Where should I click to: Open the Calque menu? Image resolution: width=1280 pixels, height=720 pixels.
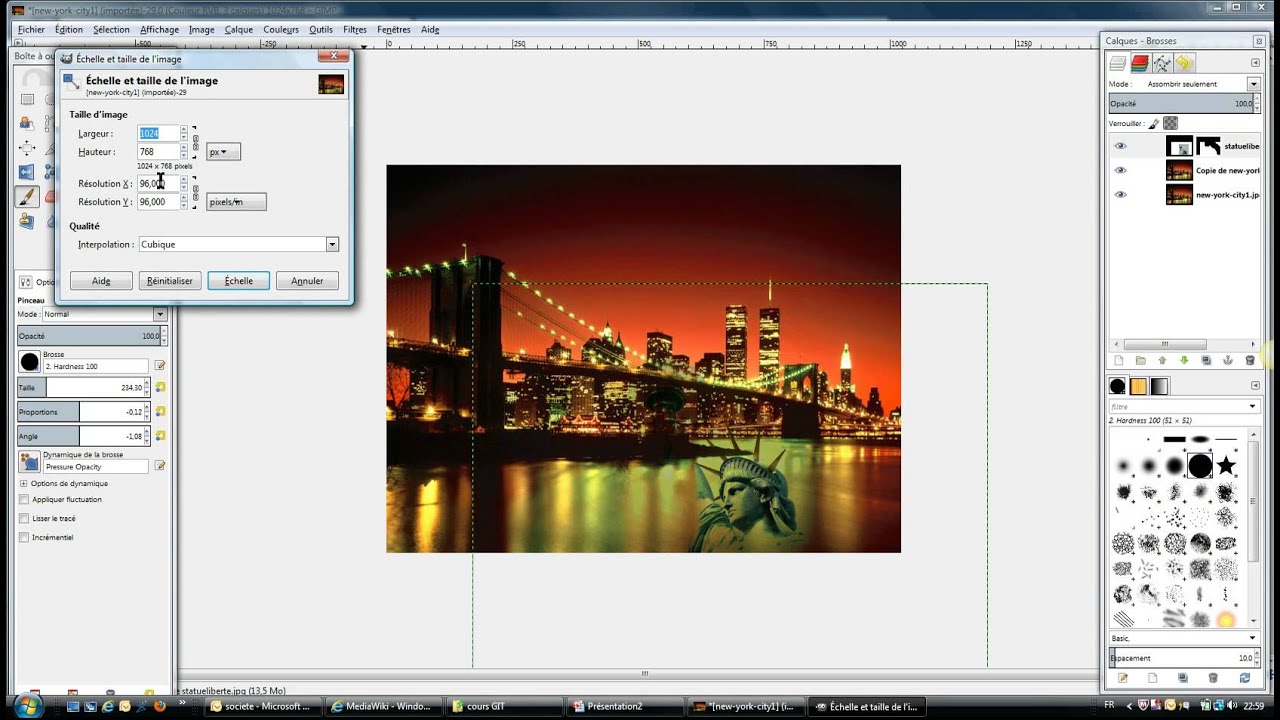click(x=239, y=30)
